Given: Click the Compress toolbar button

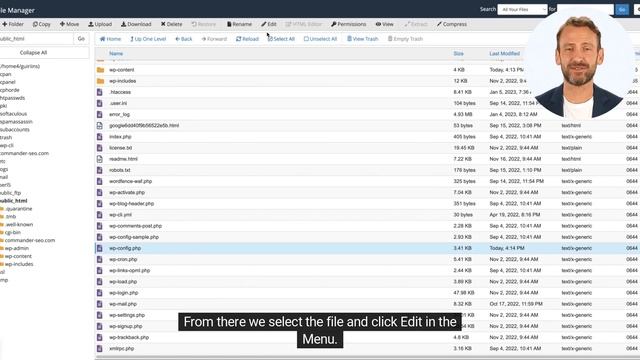Looking at the screenshot, I should coord(452,24).
